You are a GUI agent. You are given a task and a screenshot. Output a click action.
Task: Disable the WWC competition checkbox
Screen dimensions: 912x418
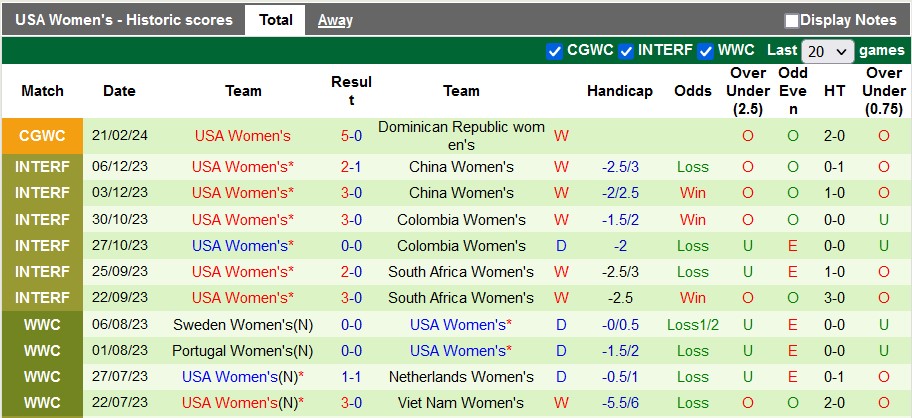point(706,51)
